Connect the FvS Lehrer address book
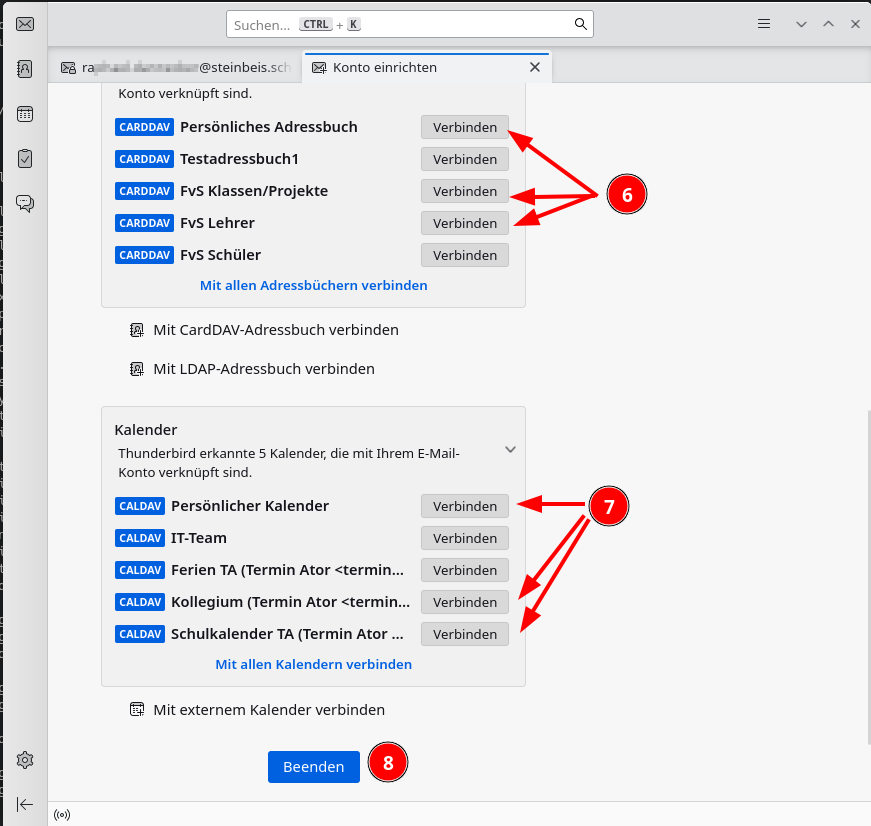Viewport: 871px width, 826px height. [464, 223]
